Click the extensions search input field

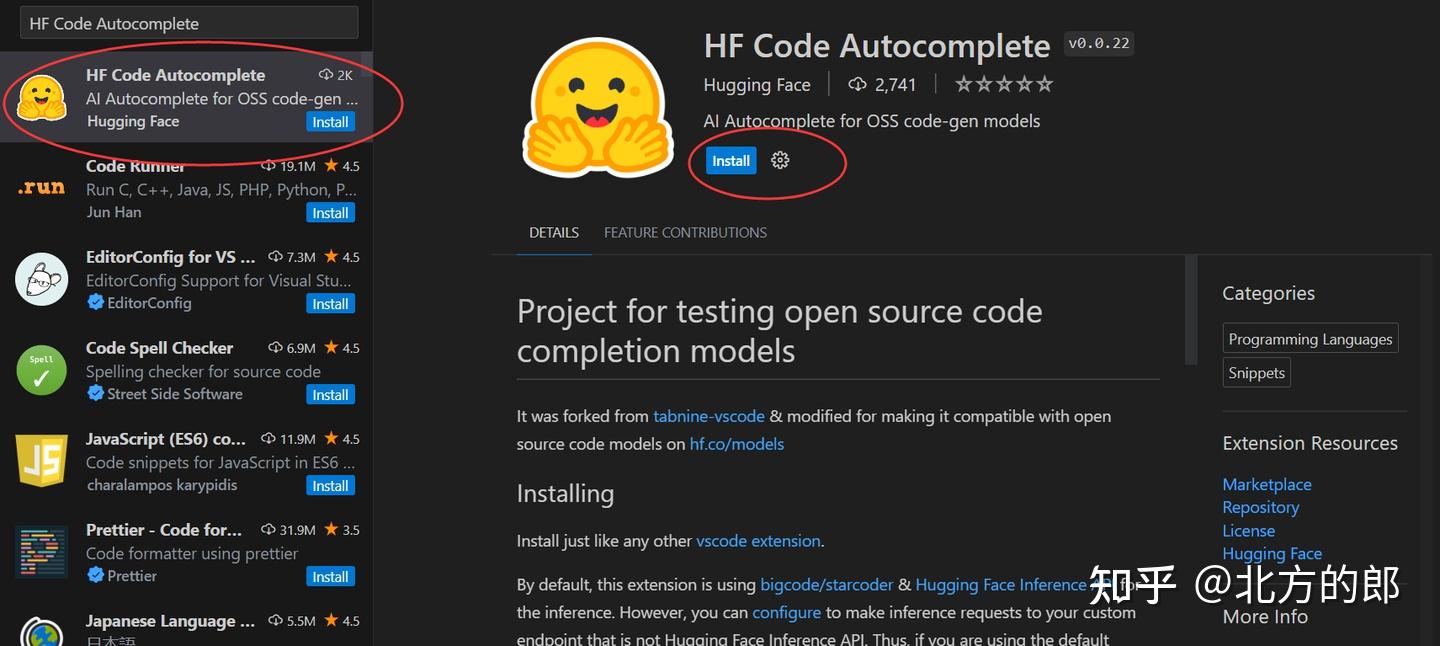click(x=189, y=23)
